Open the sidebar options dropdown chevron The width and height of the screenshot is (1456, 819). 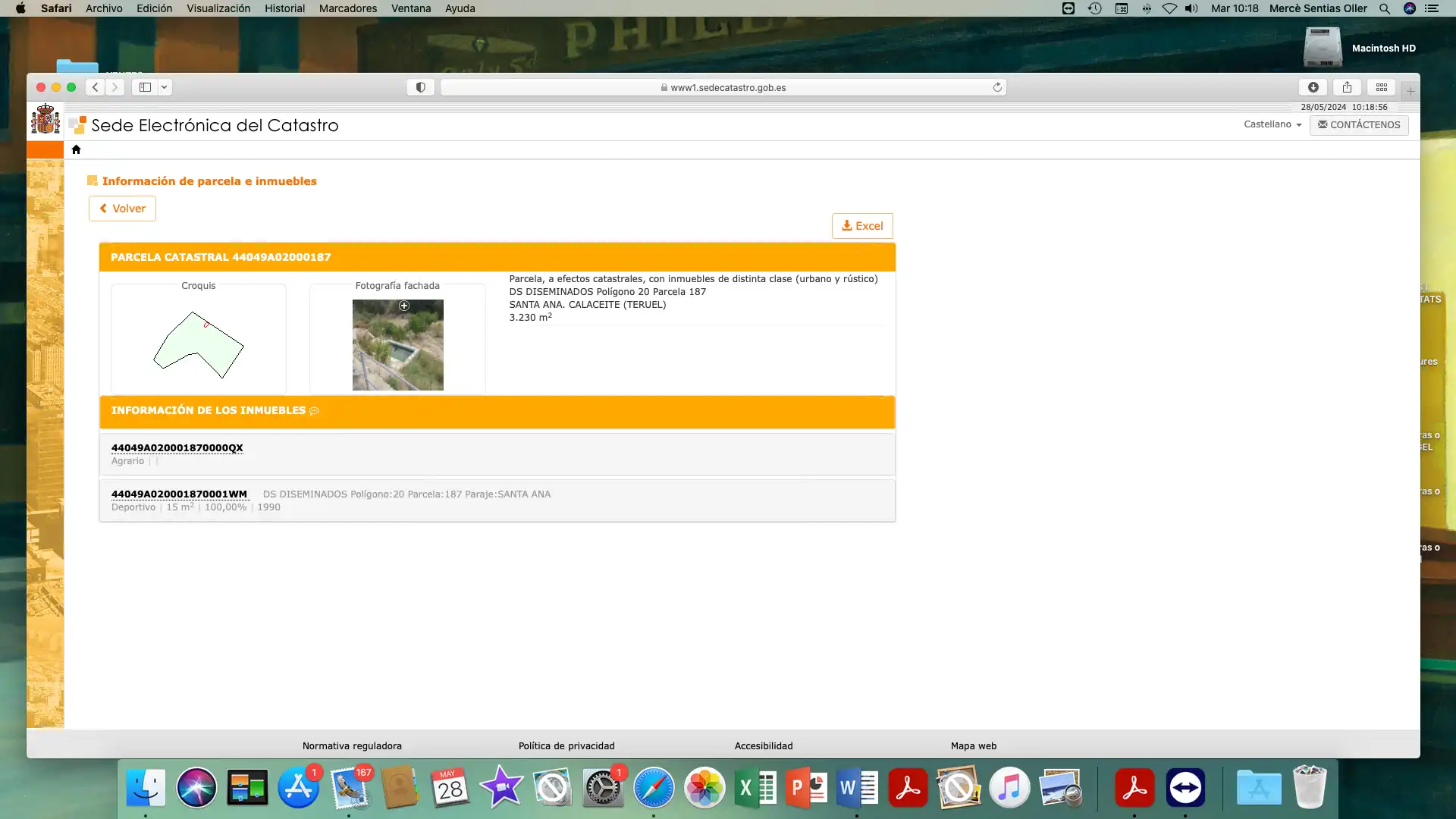164,87
